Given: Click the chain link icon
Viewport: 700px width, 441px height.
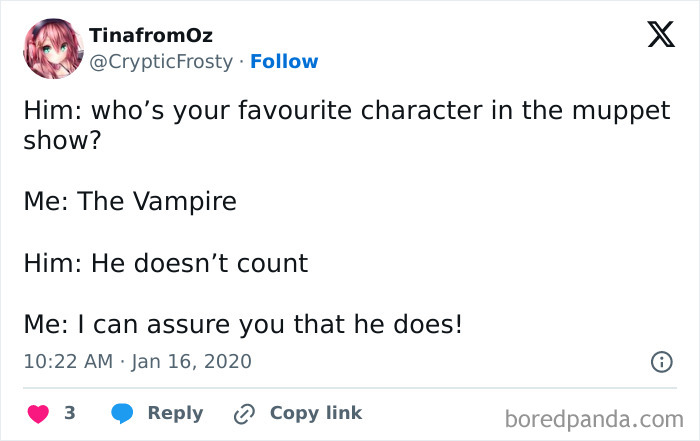Looking at the screenshot, I should coord(243,413).
